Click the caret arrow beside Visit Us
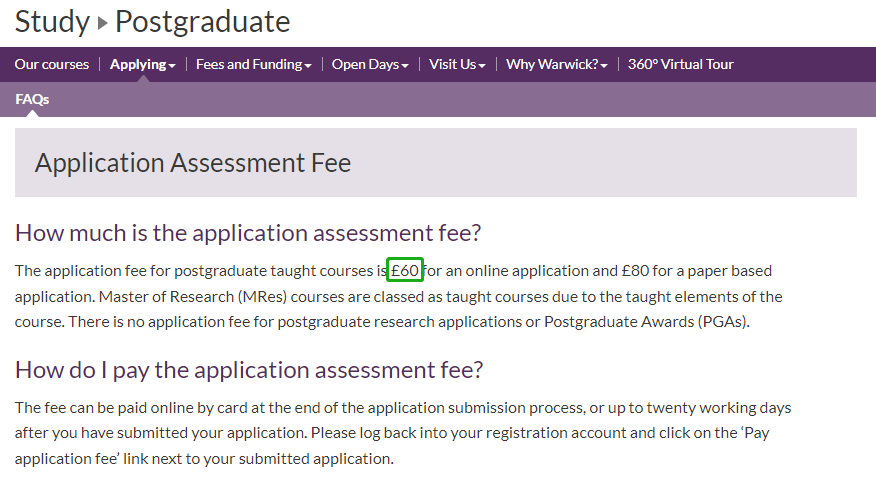This screenshot has height=485, width=876. click(x=482, y=66)
